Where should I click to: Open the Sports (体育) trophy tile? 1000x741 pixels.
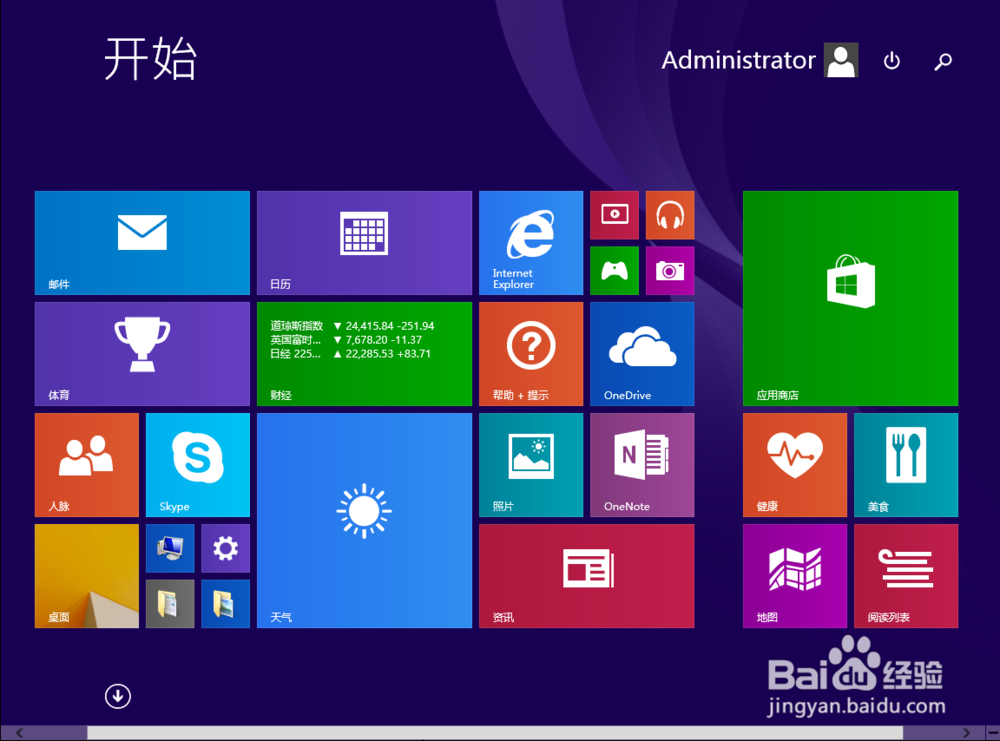coord(142,354)
